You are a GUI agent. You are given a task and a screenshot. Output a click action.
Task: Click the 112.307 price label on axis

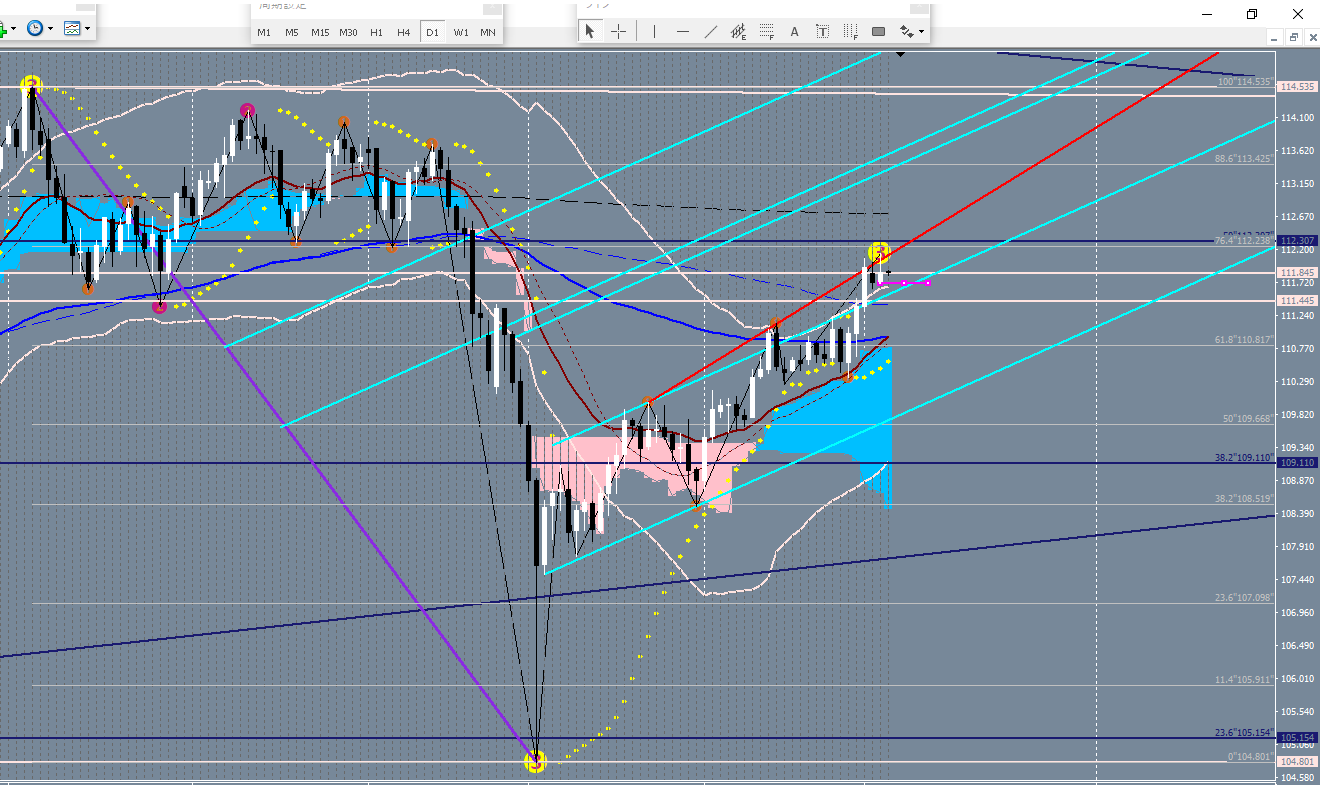(1297, 241)
